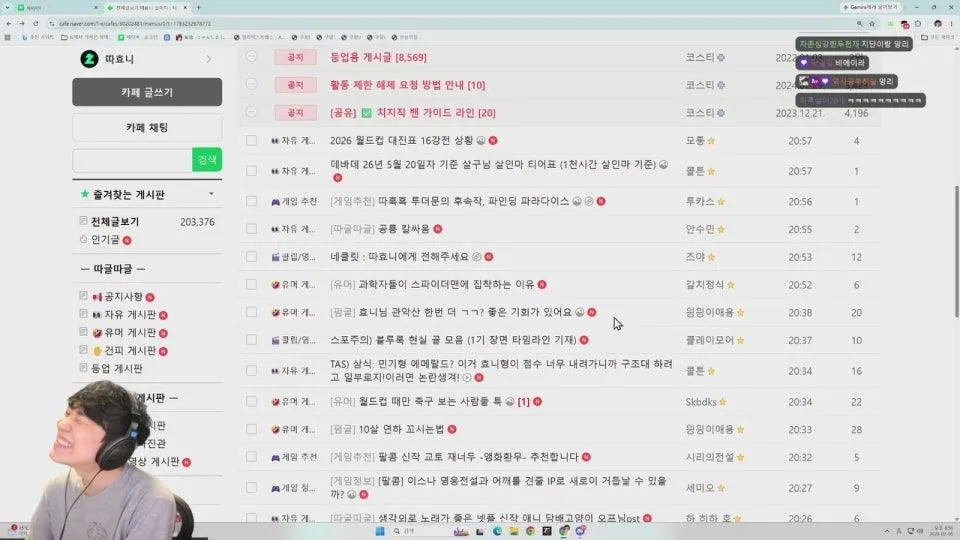Check the box for 투더문의 후속작 post
960x540 pixels.
pyautogui.click(x=252, y=201)
